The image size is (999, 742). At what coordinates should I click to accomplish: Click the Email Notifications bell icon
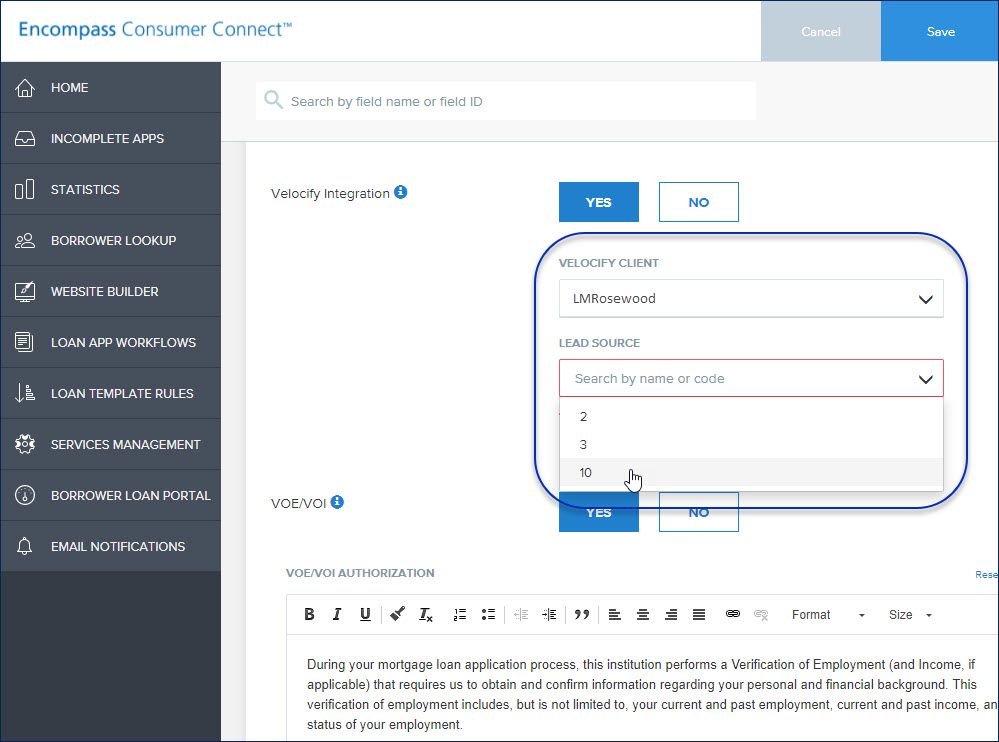(25, 546)
